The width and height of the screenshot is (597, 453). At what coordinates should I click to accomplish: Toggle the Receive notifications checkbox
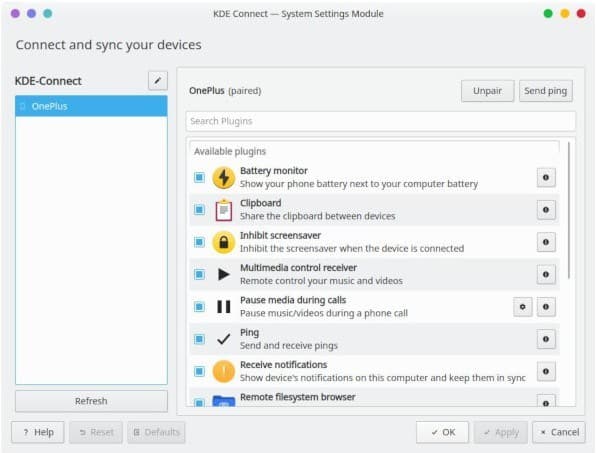(200, 372)
